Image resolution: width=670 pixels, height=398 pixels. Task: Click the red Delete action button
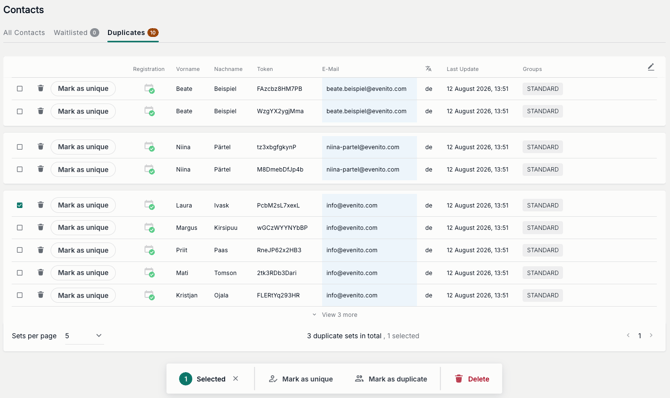(x=472, y=379)
